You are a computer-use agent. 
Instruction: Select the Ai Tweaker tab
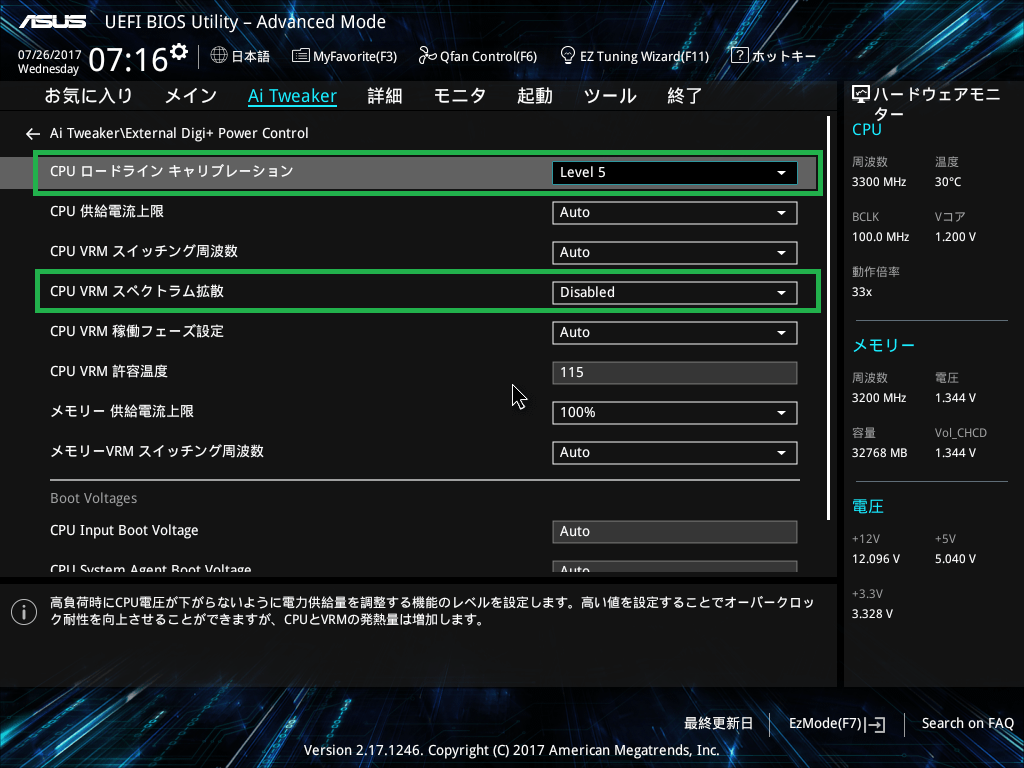click(x=293, y=96)
